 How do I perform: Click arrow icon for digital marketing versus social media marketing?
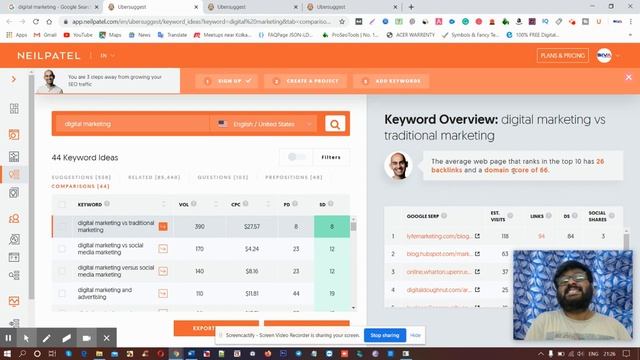tap(163, 271)
